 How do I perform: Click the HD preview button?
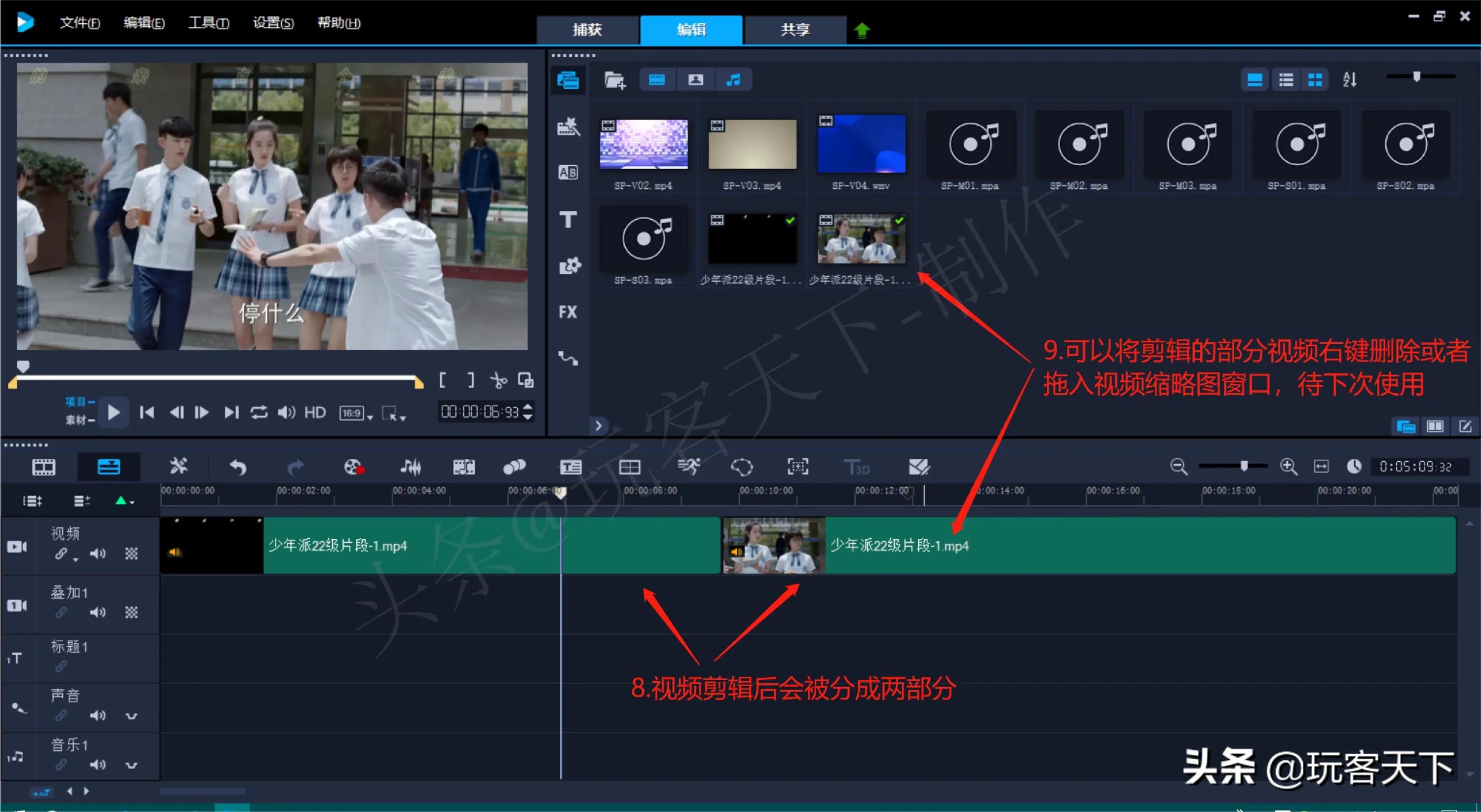coord(314,412)
